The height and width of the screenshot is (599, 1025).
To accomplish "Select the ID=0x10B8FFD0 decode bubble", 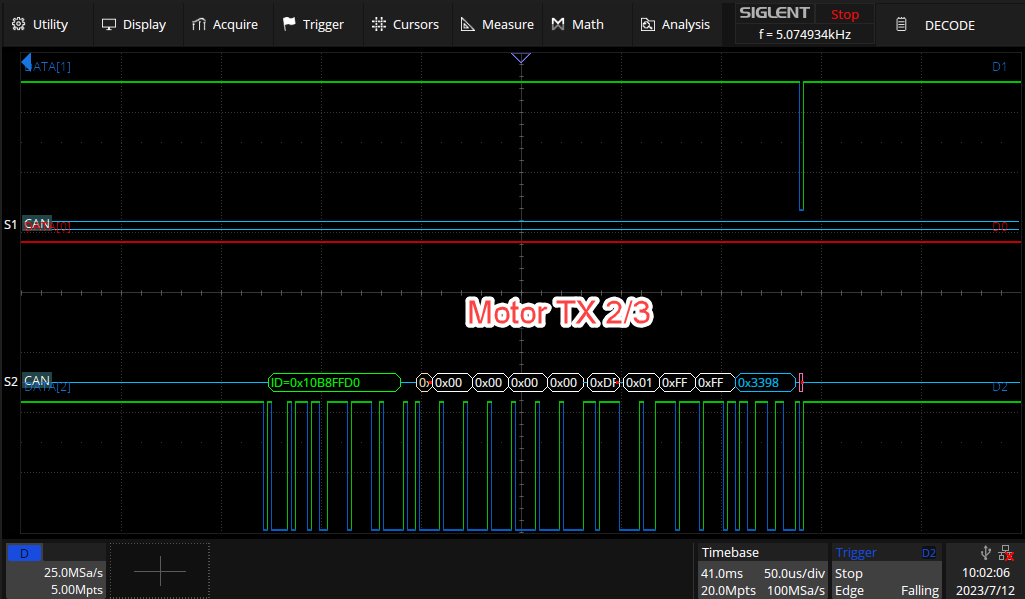I will click(x=332, y=382).
